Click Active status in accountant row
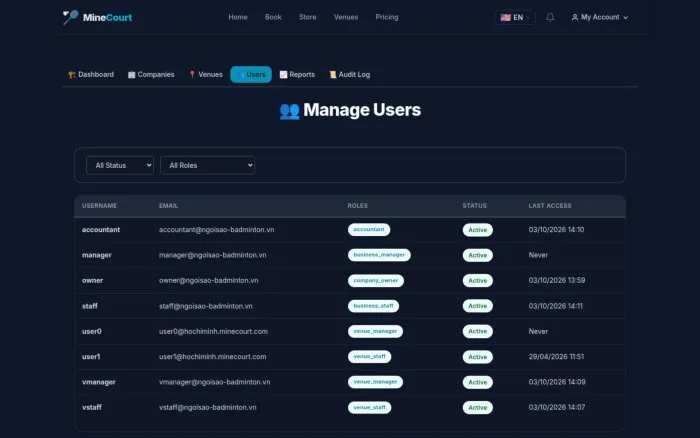The width and height of the screenshot is (700, 438). (x=477, y=230)
